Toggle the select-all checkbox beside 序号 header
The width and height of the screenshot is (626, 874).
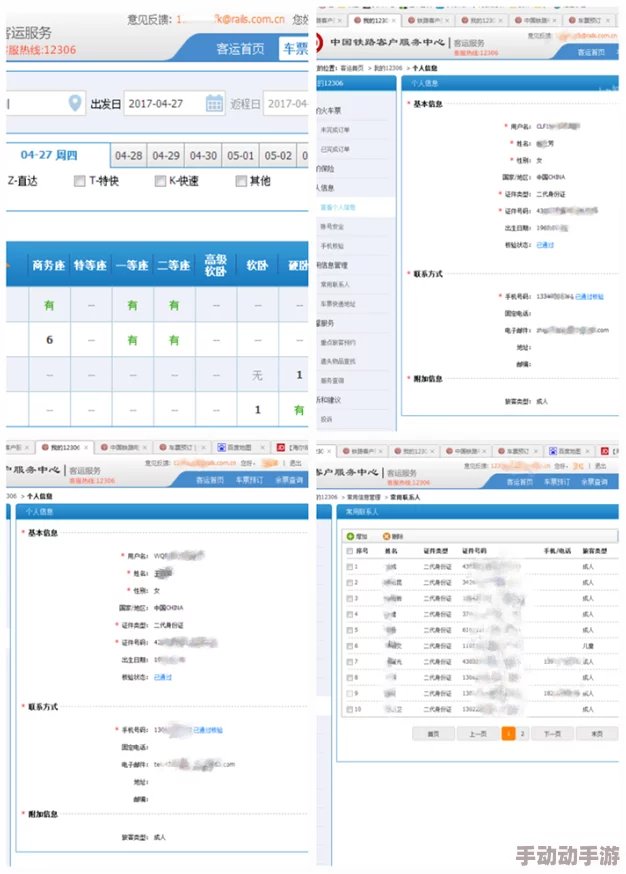(350, 551)
